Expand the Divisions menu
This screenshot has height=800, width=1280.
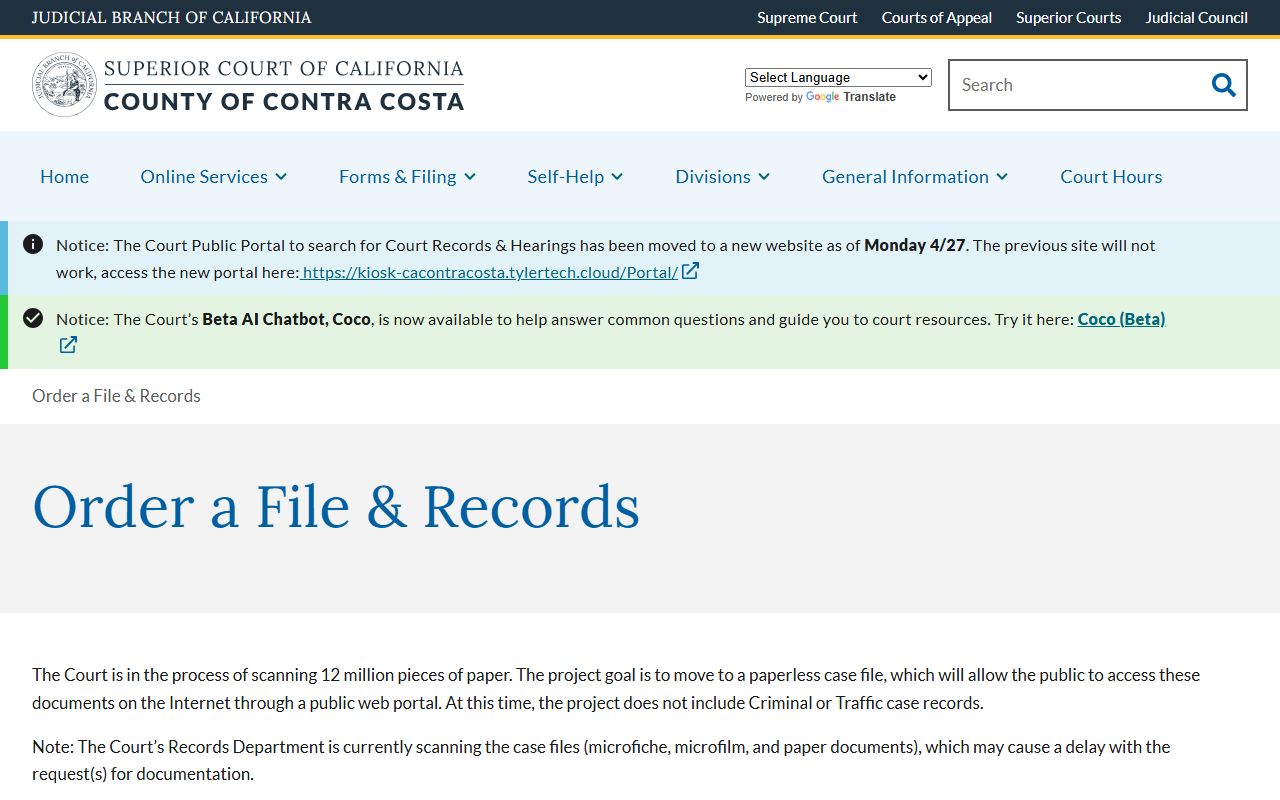click(722, 176)
